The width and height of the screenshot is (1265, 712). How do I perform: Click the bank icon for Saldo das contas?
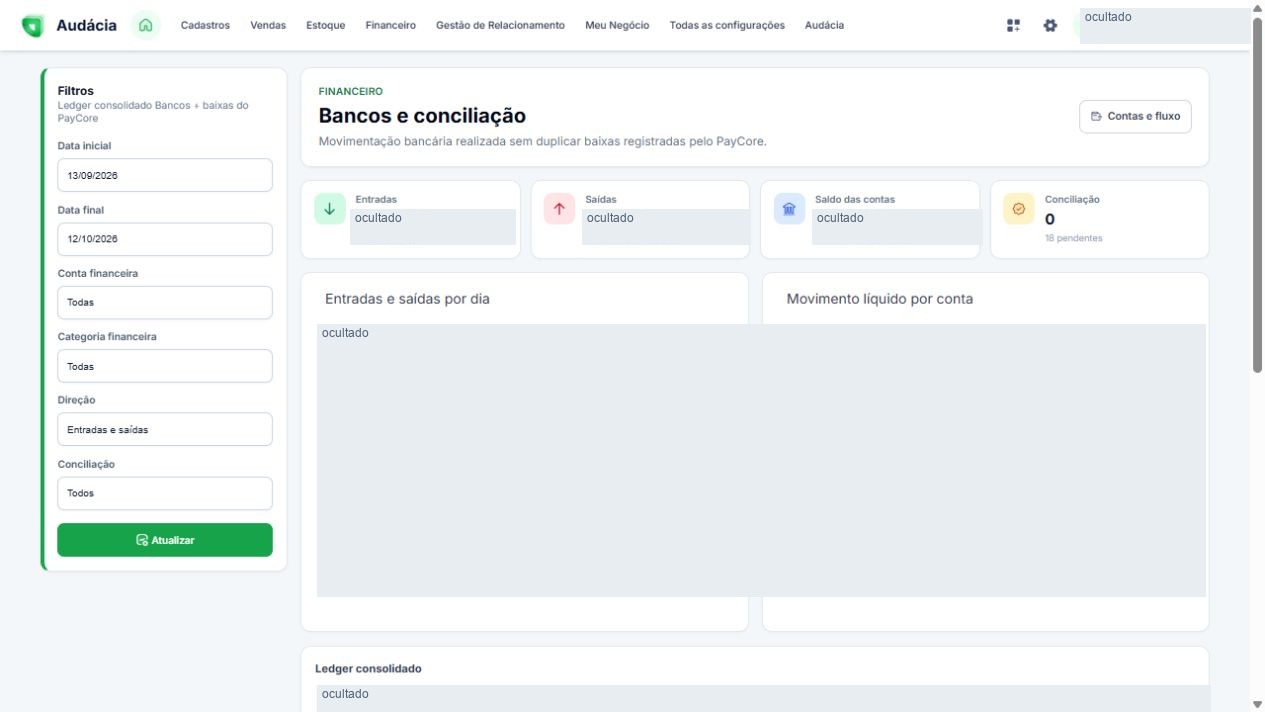point(789,208)
